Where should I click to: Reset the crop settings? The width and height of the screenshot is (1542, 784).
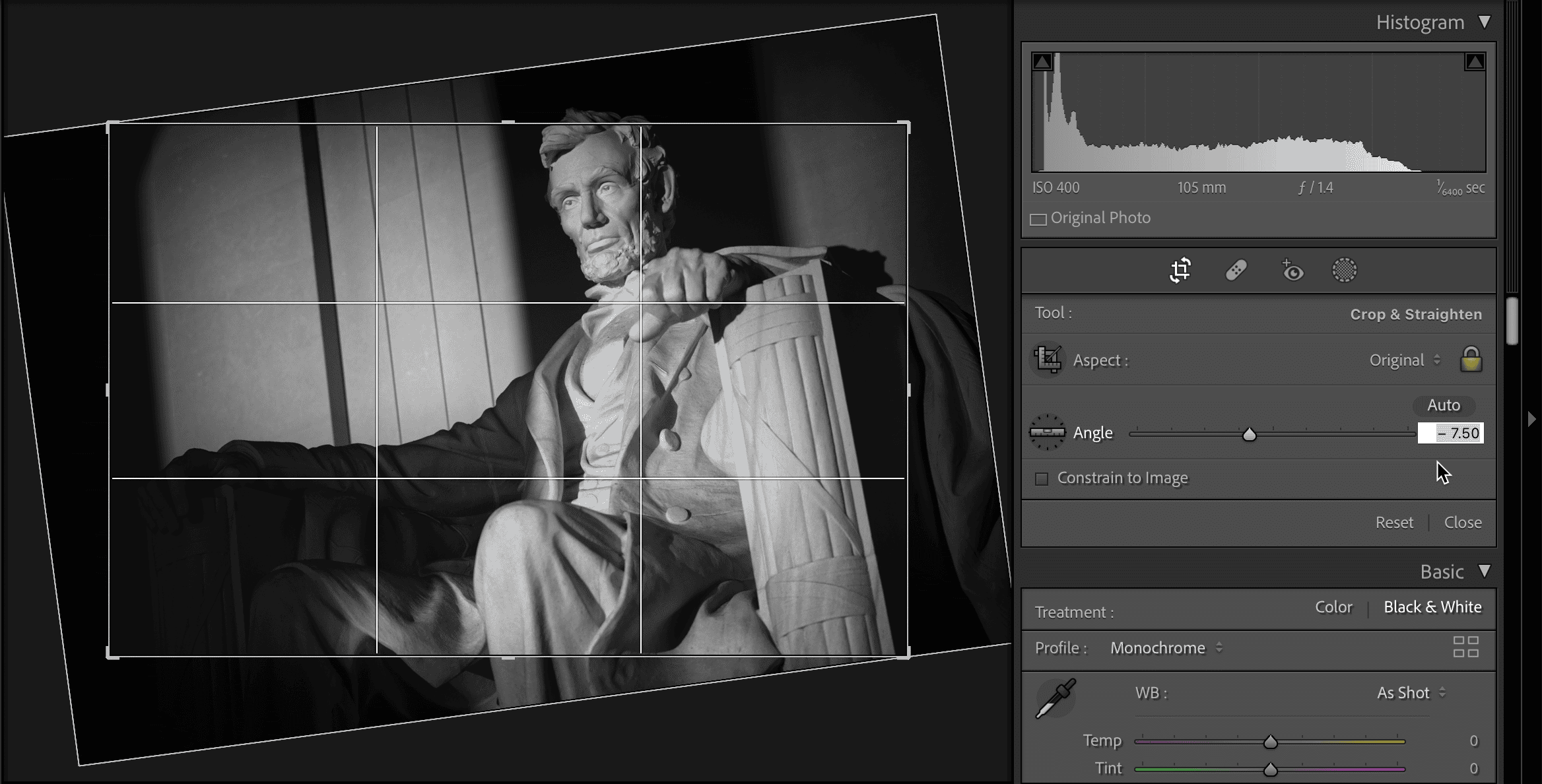1394,523
